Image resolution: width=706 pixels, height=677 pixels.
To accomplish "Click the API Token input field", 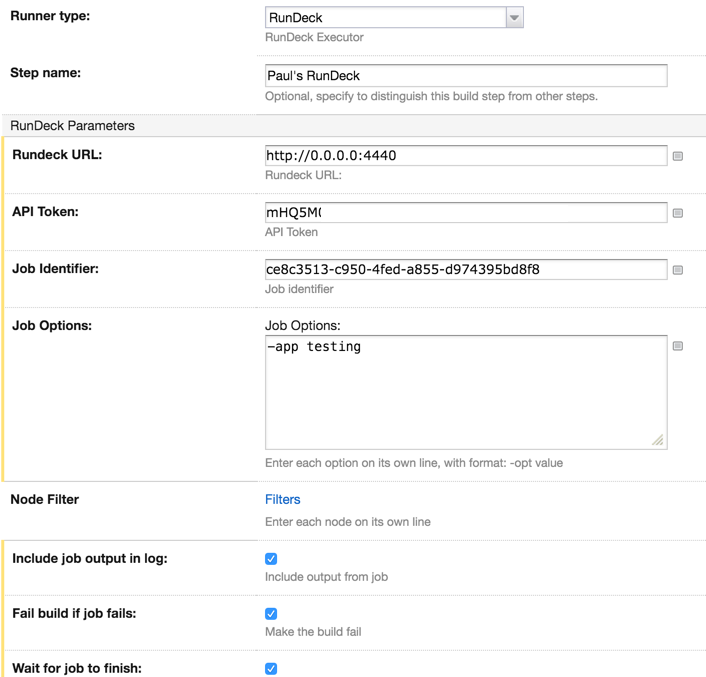I will coord(466,212).
